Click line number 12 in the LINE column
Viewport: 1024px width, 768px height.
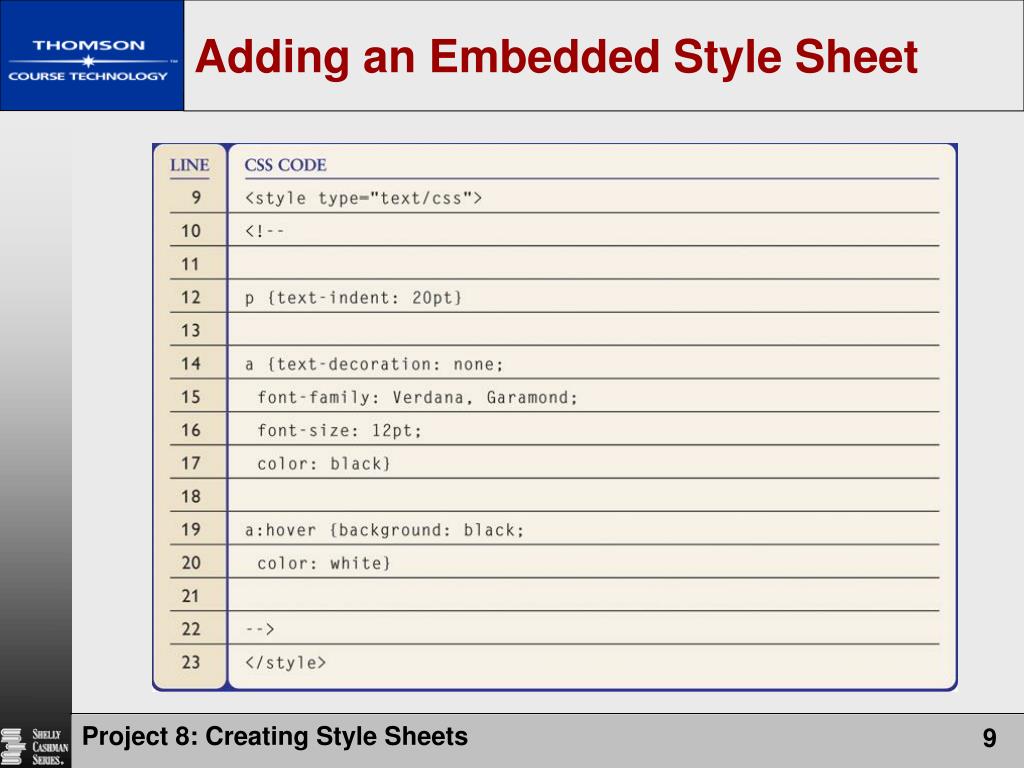coord(190,297)
